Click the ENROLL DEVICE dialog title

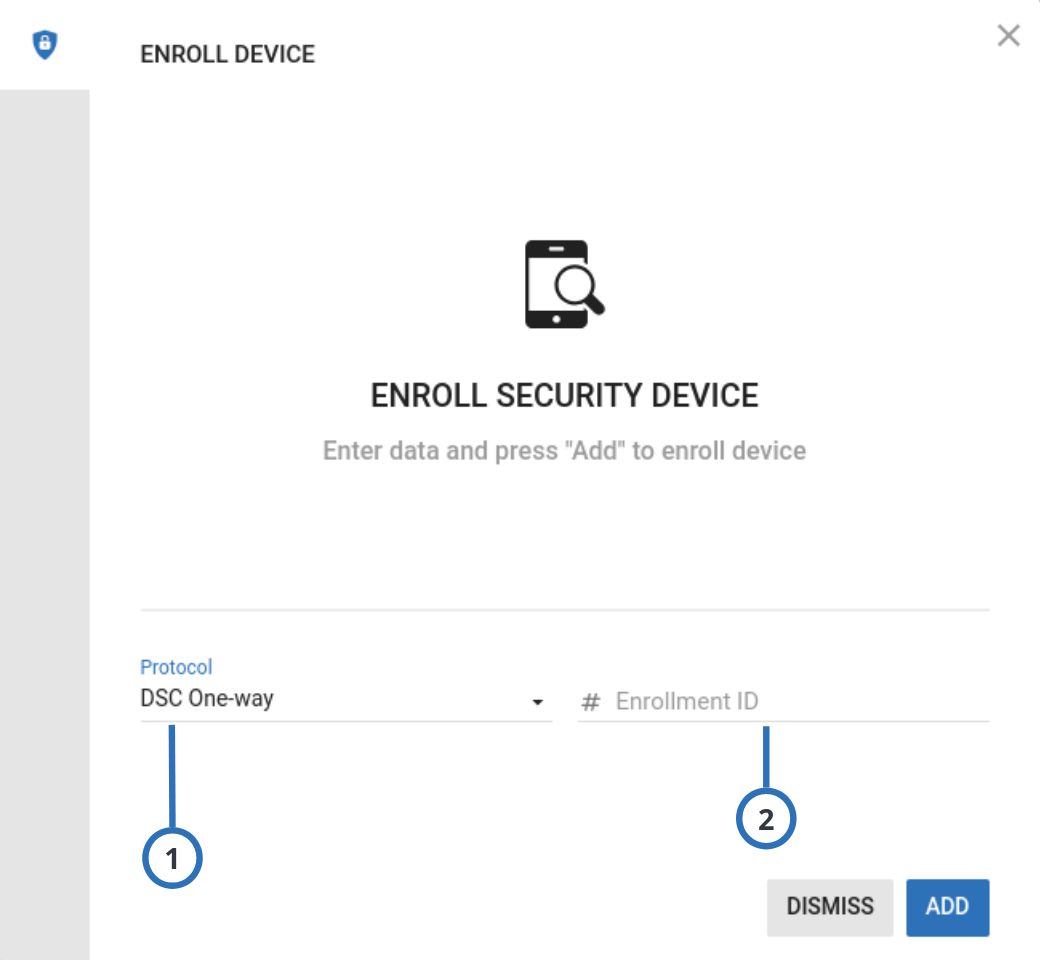click(228, 54)
